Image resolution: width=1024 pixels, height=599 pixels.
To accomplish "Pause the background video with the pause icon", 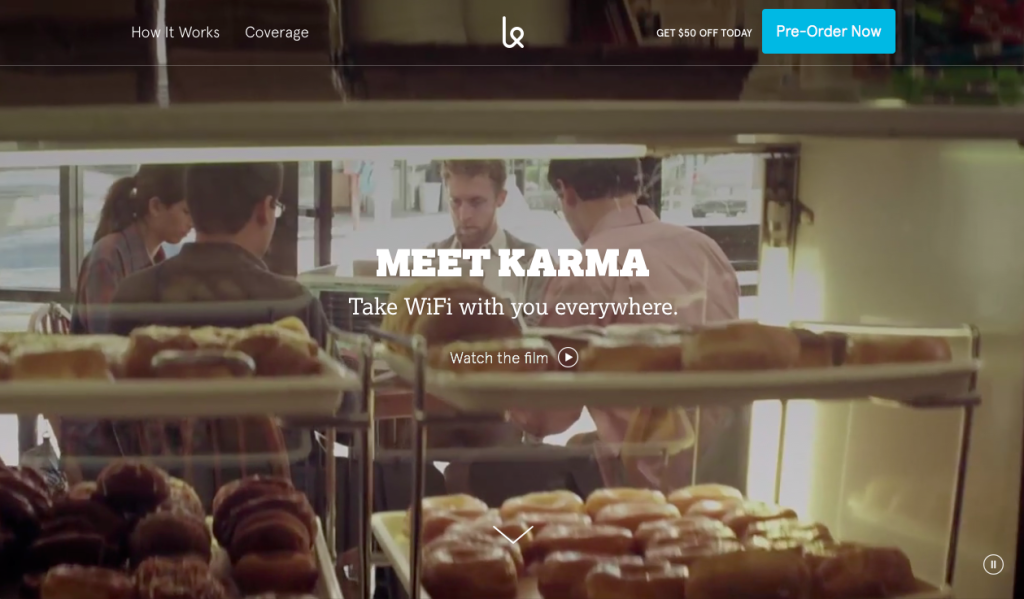I will [993, 564].
